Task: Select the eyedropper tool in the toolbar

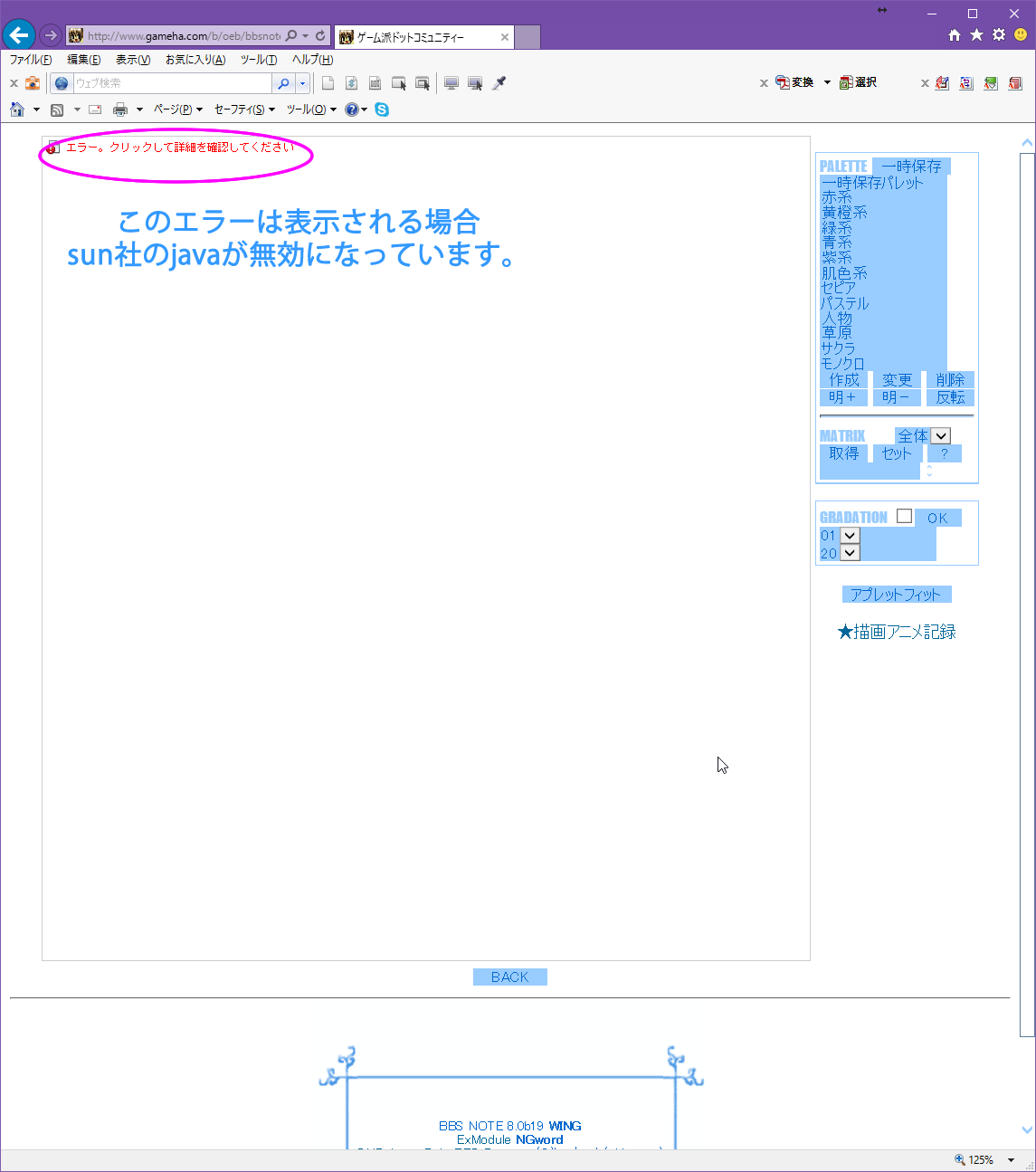Action: point(499,83)
